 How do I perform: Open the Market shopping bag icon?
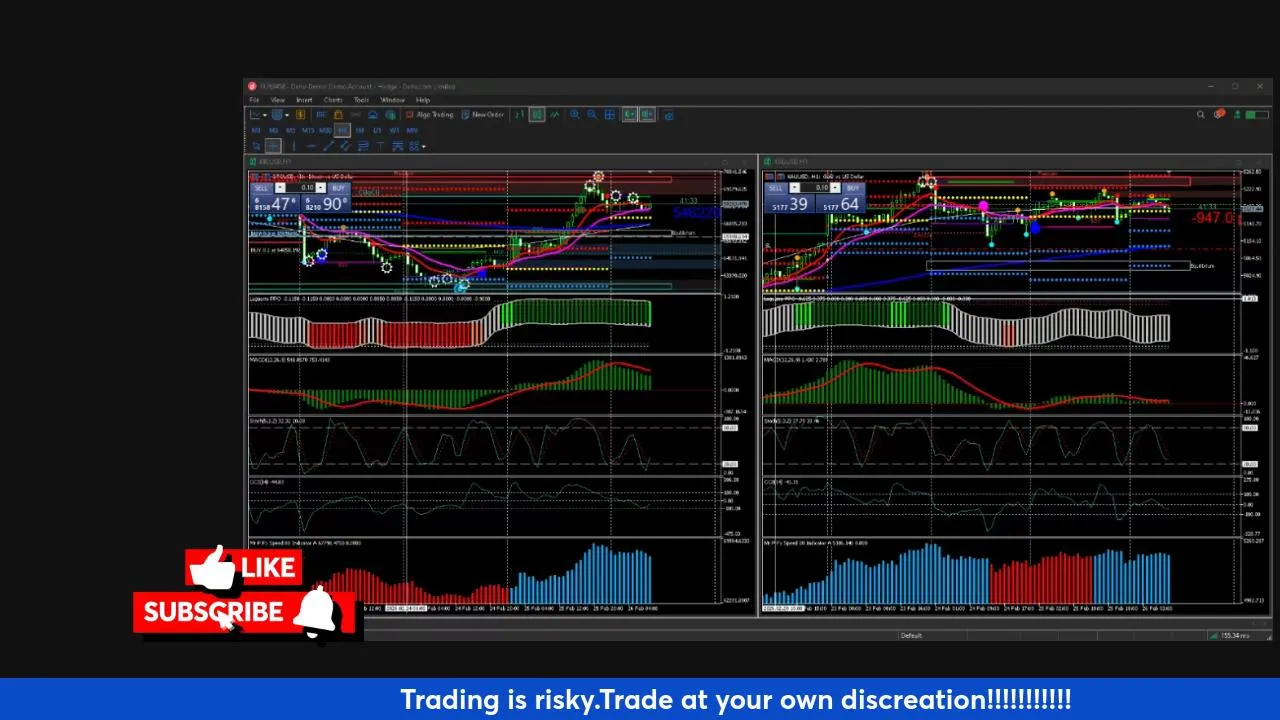coord(338,115)
